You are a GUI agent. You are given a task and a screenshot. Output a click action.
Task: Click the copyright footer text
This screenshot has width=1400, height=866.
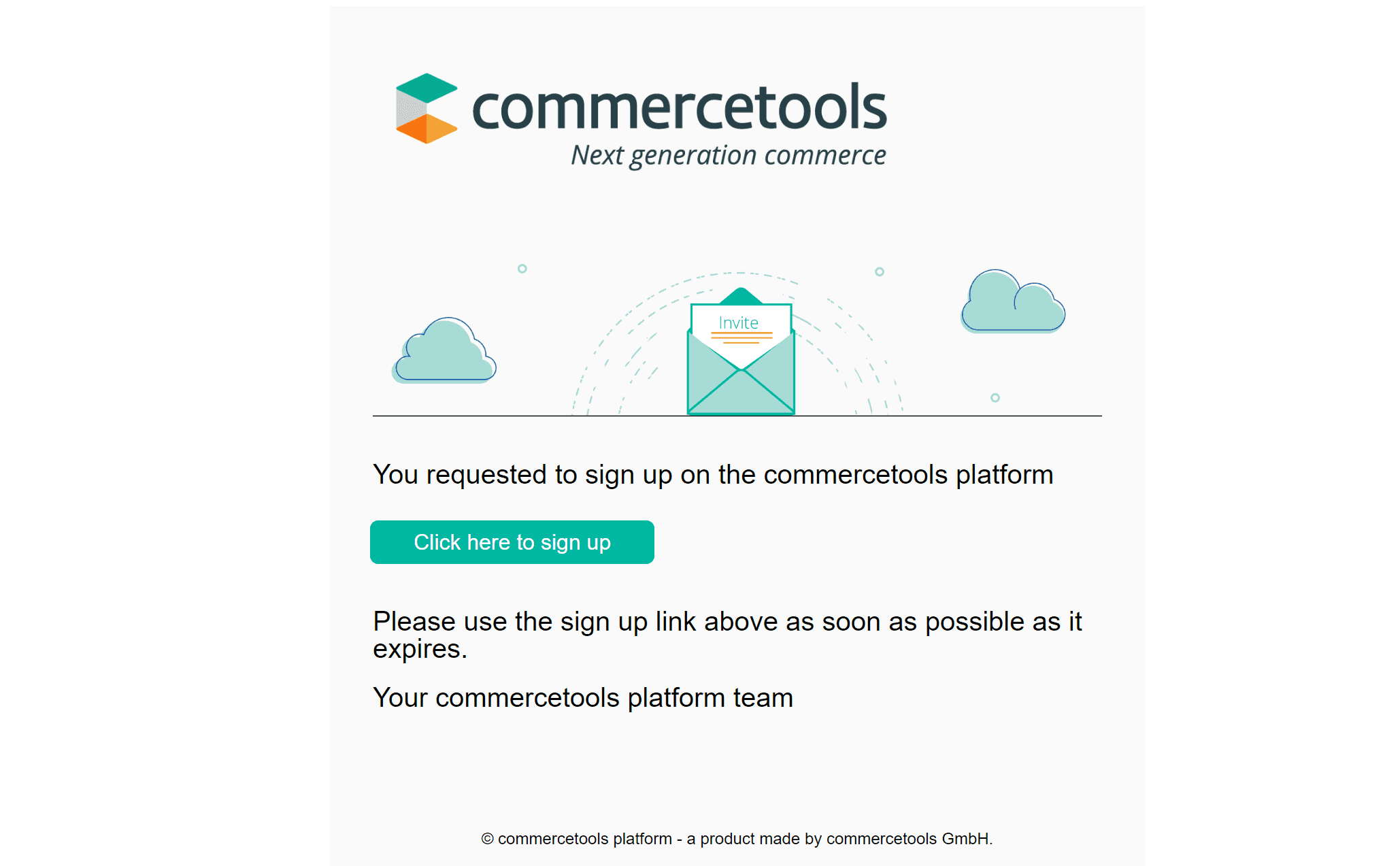click(x=737, y=839)
